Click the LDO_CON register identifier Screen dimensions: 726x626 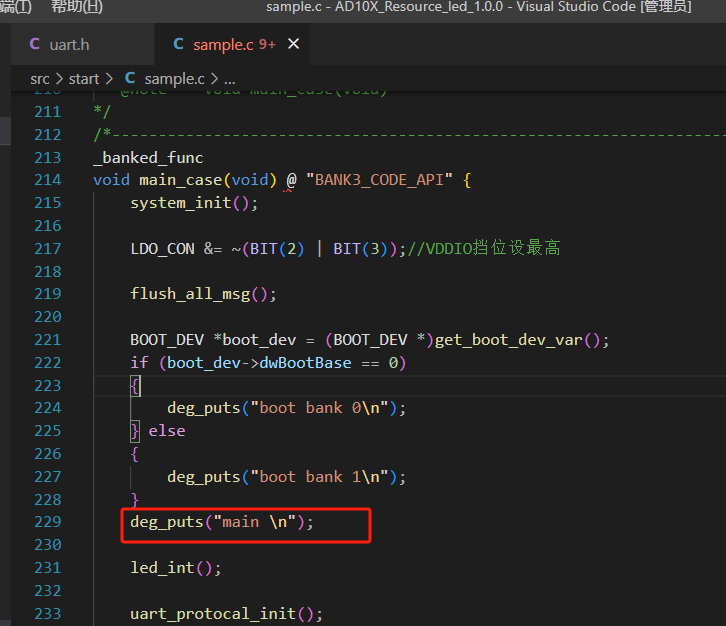pos(163,249)
